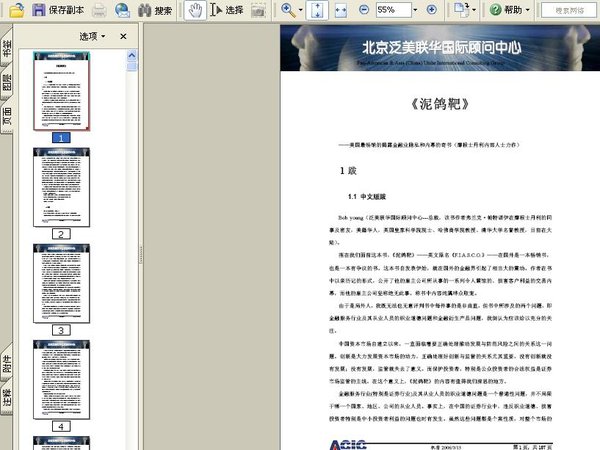Click the fit width icon
The height and width of the screenshot is (450, 600).
tap(341, 10)
